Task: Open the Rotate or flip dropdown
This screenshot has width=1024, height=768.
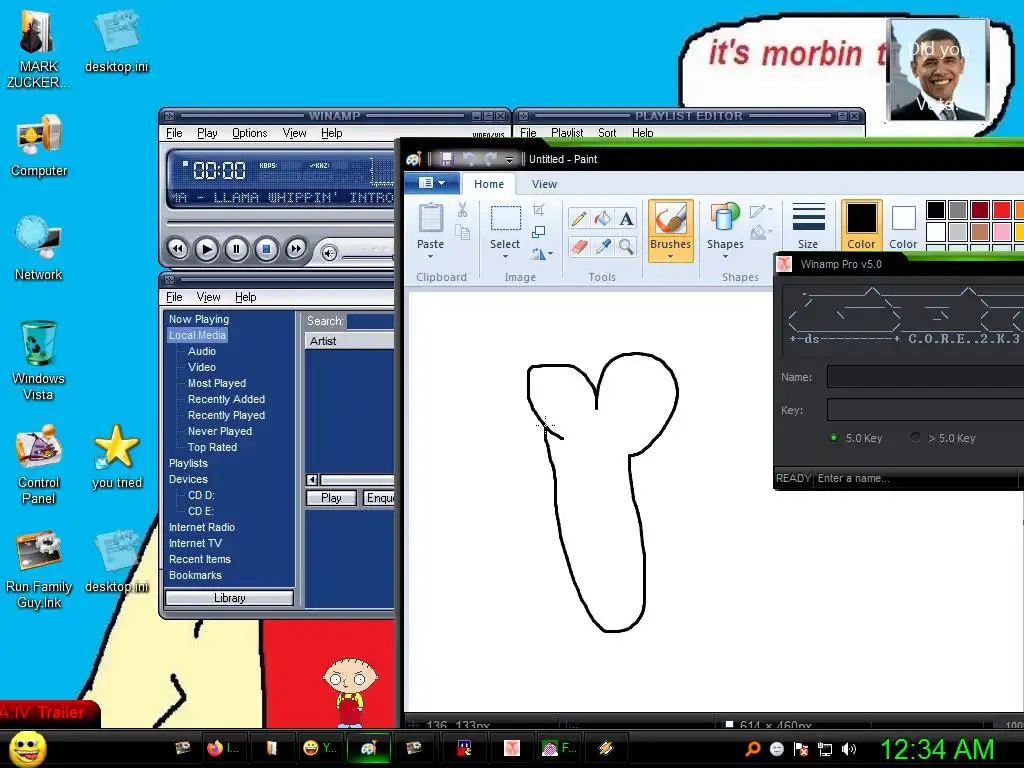Action: 542,253
